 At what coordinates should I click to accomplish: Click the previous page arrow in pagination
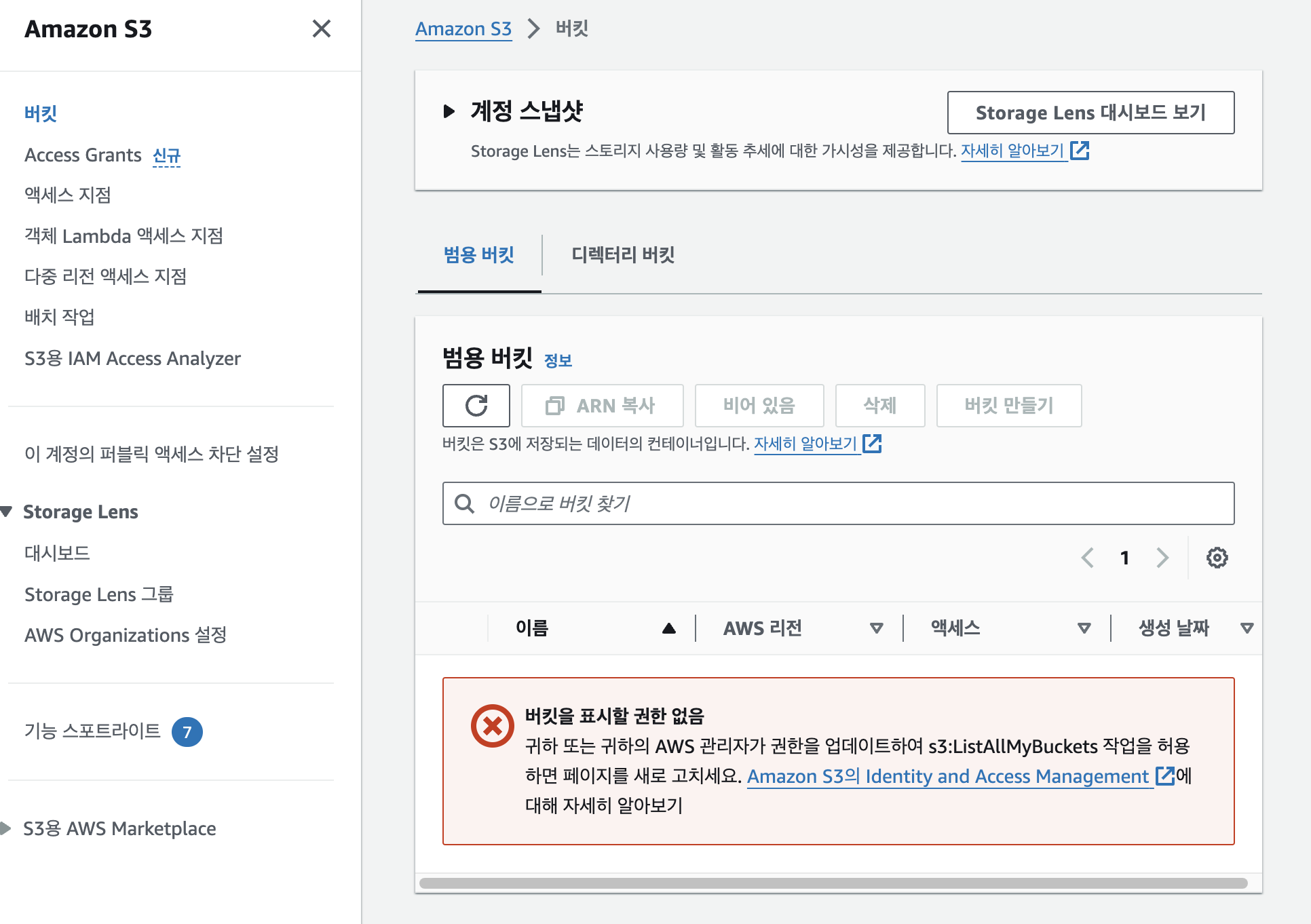[1088, 558]
